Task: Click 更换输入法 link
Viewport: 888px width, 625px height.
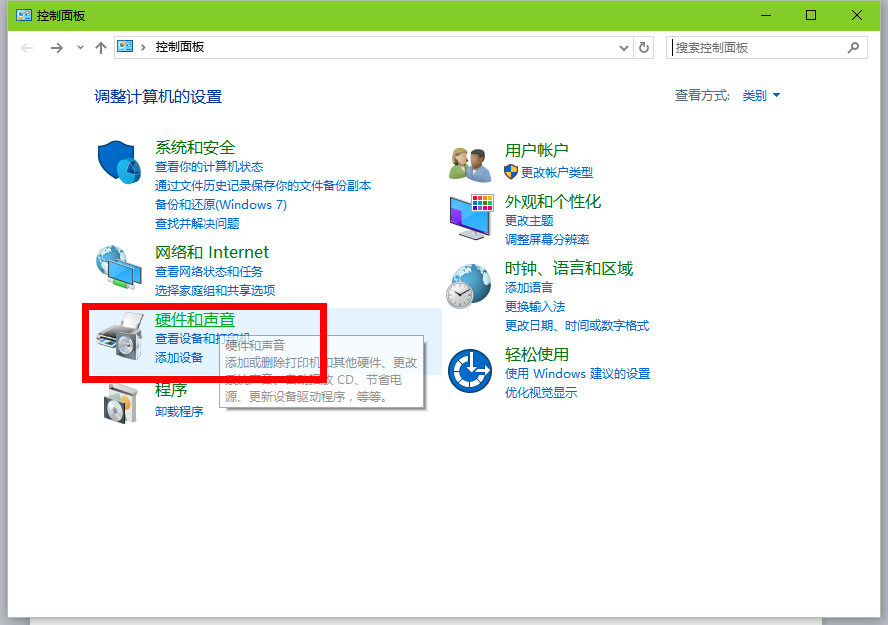Action: (535, 307)
